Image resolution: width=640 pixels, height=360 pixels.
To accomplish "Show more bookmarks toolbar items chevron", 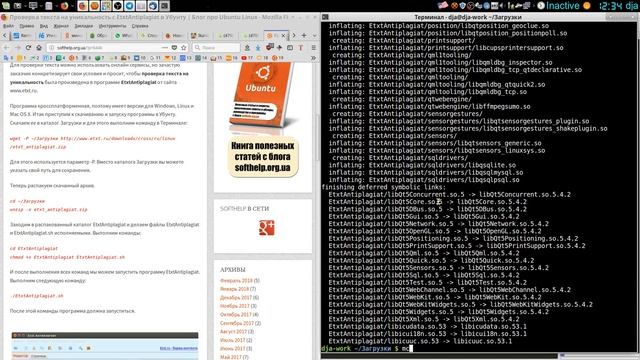I will point(313,58).
